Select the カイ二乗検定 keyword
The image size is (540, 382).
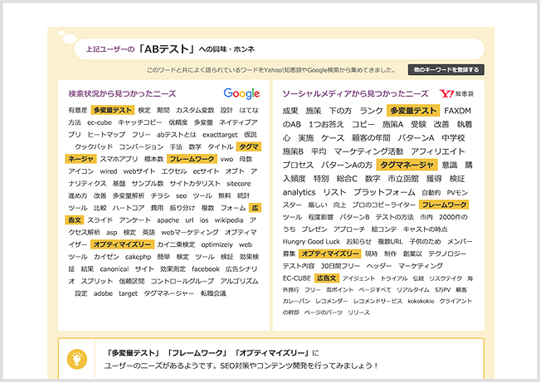tap(176, 245)
